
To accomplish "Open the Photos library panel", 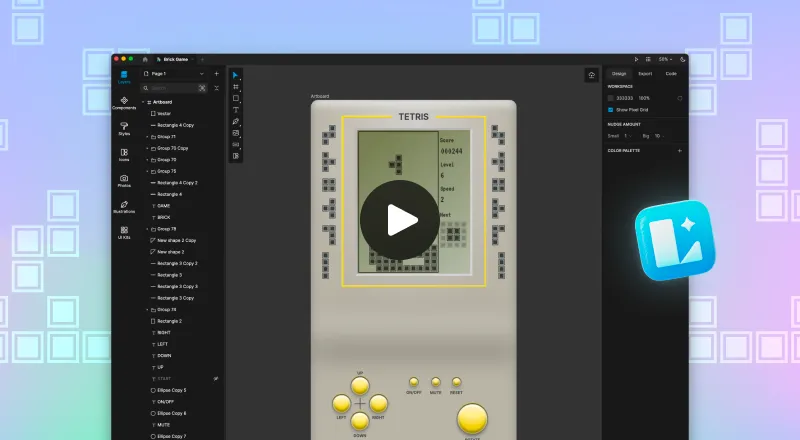I will [124, 181].
